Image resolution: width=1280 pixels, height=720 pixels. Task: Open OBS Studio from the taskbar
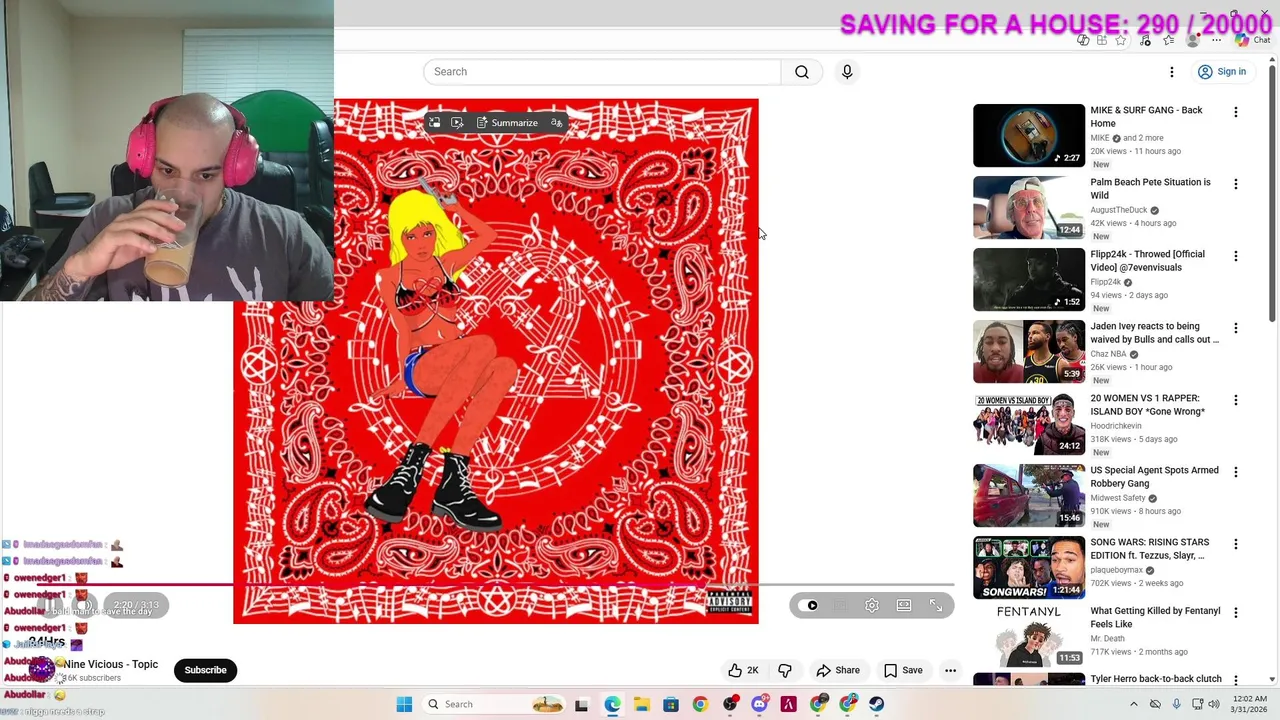[x=730, y=704]
